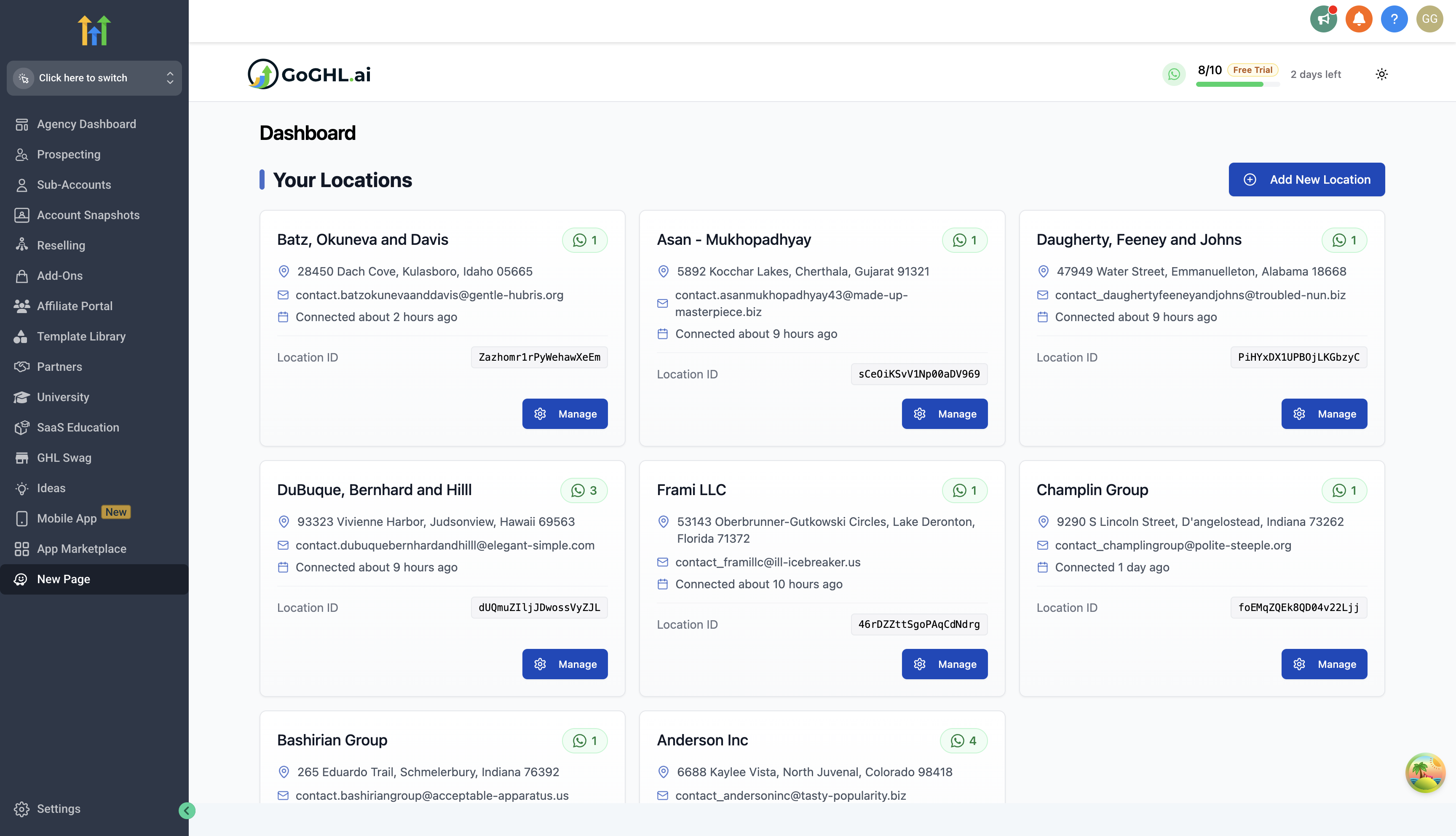The height and width of the screenshot is (836, 1456).
Task: Open Add-Ons section
Action: (94, 276)
